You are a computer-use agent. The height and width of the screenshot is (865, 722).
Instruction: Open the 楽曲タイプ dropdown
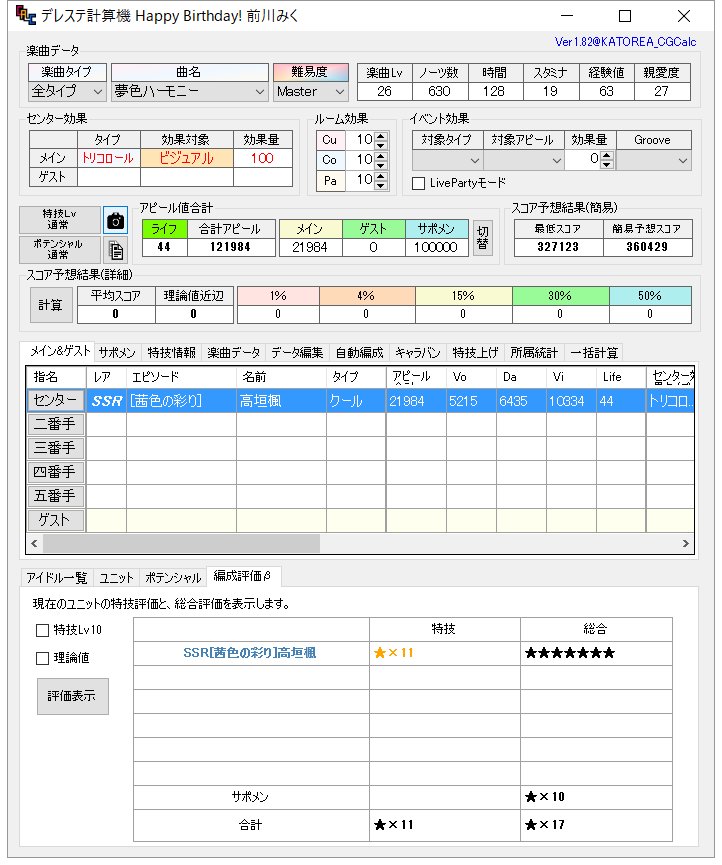67,92
